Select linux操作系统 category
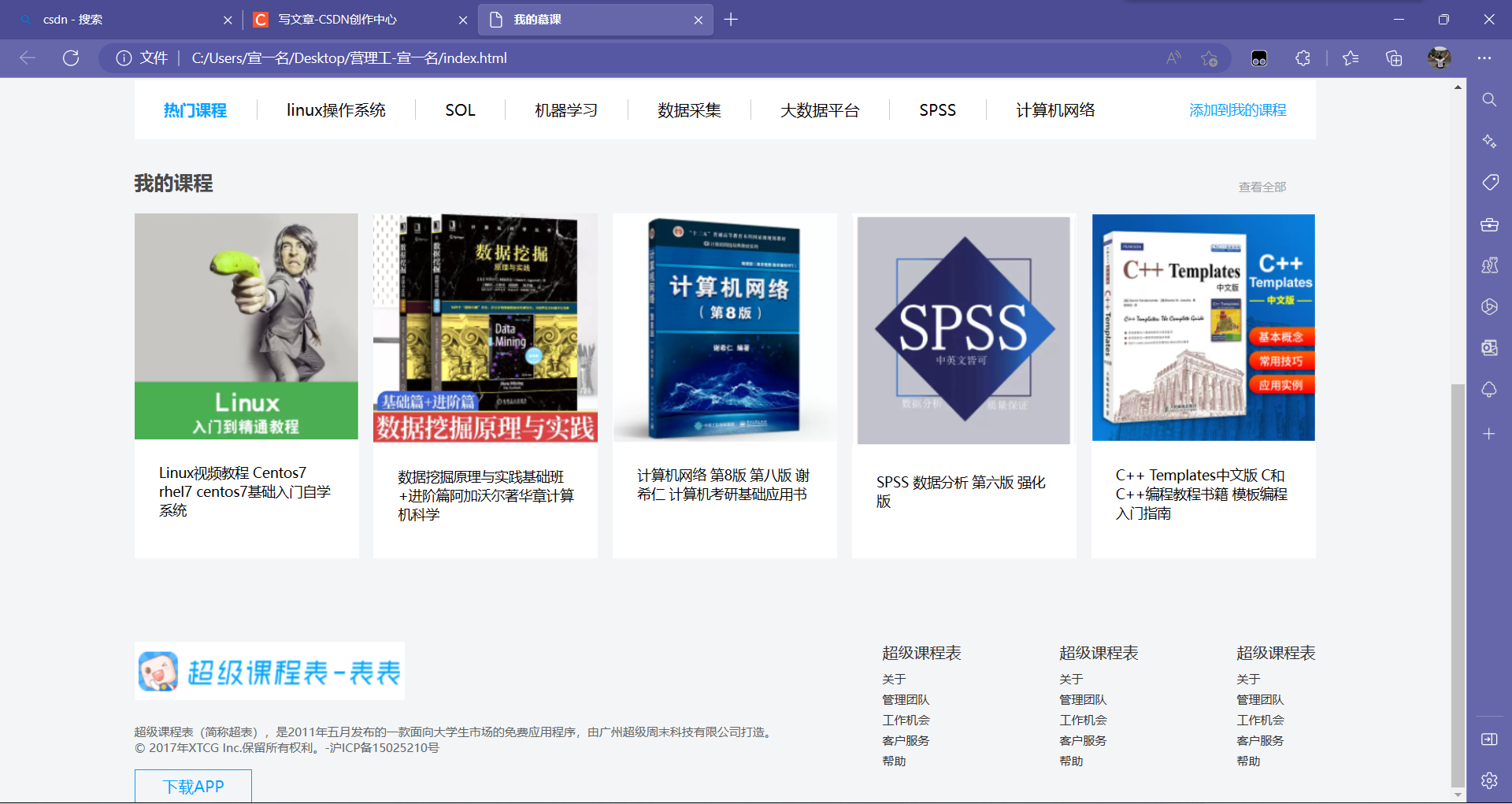 (x=336, y=110)
